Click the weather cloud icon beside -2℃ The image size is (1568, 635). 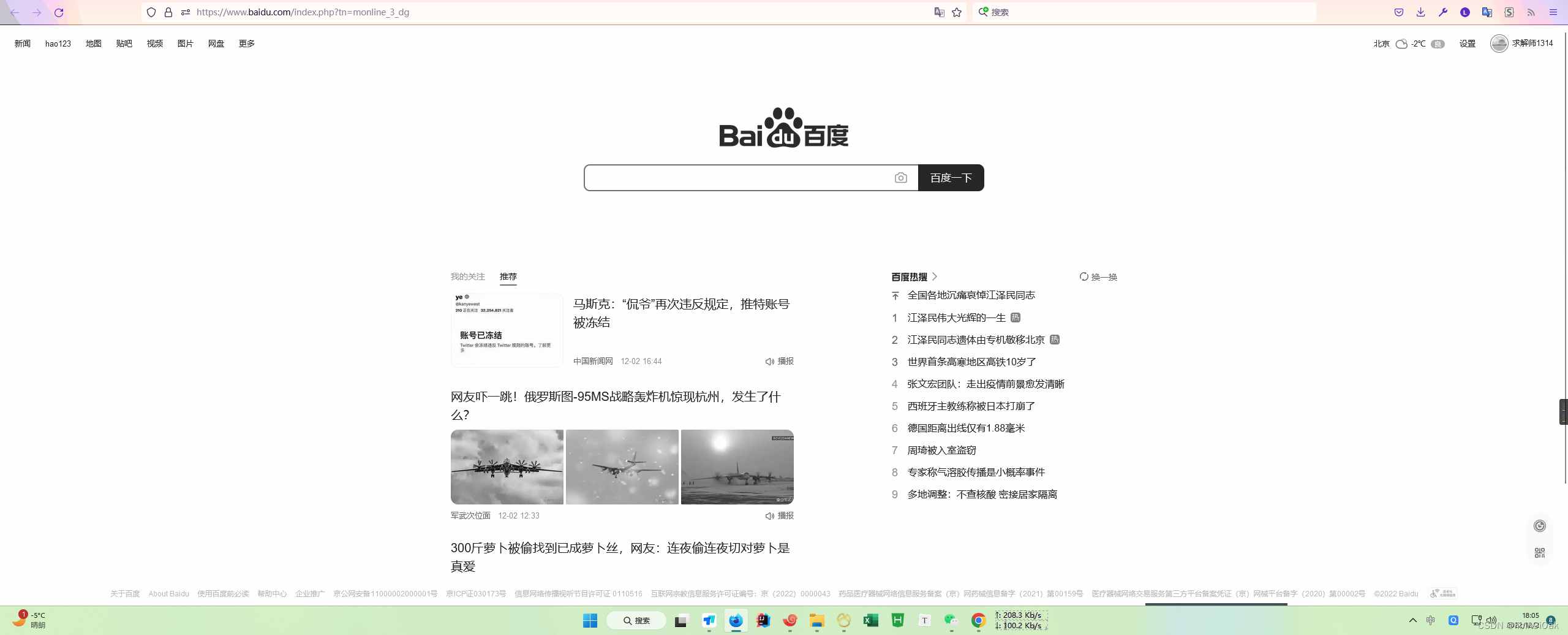click(1401, 44)
